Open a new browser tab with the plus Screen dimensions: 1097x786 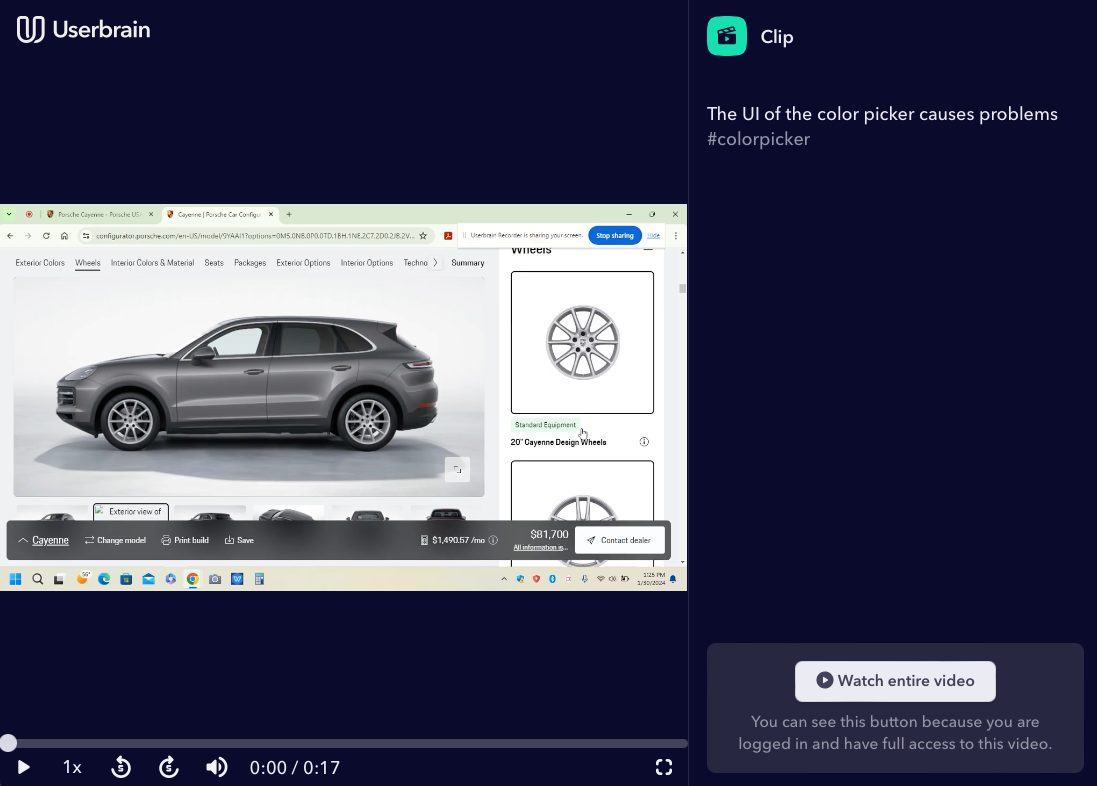click(x=289, y=214)
